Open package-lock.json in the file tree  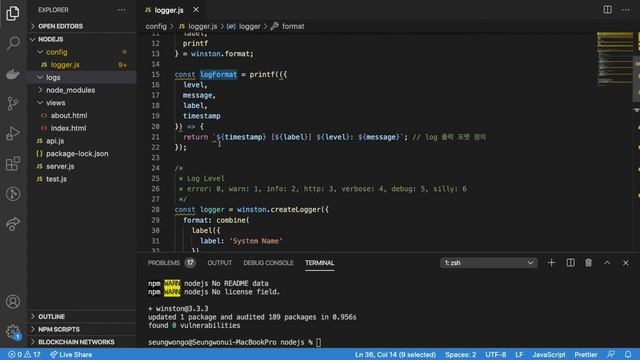[82, 153]
